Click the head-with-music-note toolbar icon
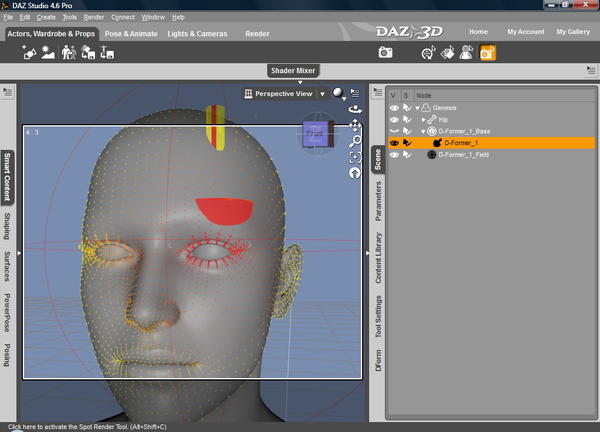 click(x=429, y=53)
